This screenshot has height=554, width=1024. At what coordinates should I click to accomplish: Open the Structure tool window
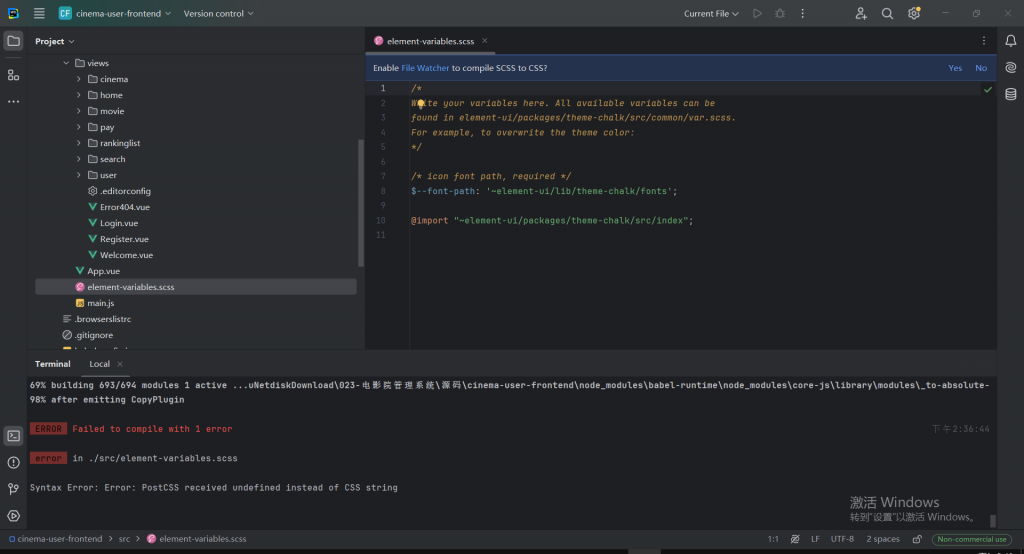point(13,75)
